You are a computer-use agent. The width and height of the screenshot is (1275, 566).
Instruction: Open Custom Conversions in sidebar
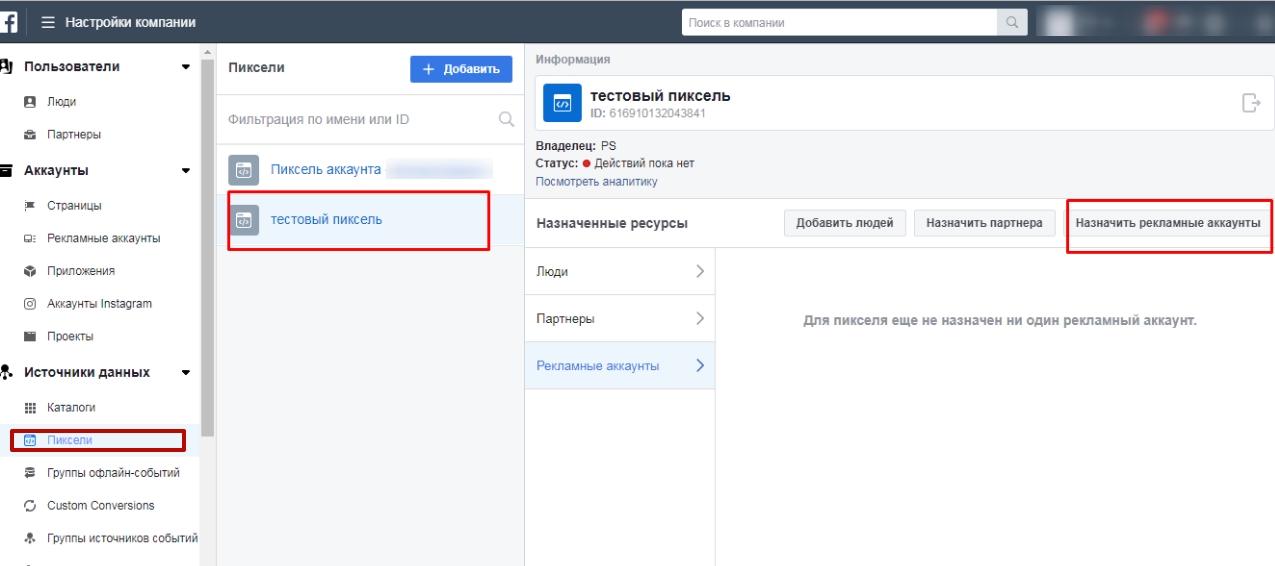coord(101,506)
